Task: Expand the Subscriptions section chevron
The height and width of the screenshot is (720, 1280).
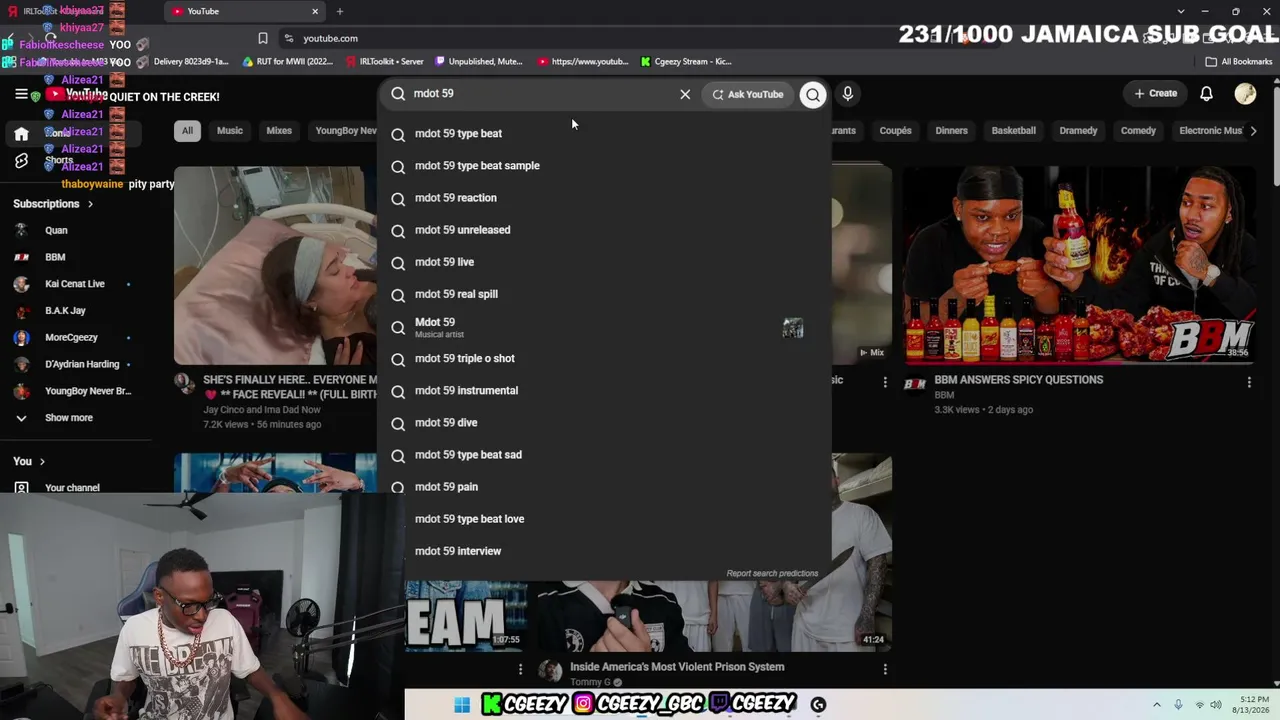Action: [x=90, y=204]
